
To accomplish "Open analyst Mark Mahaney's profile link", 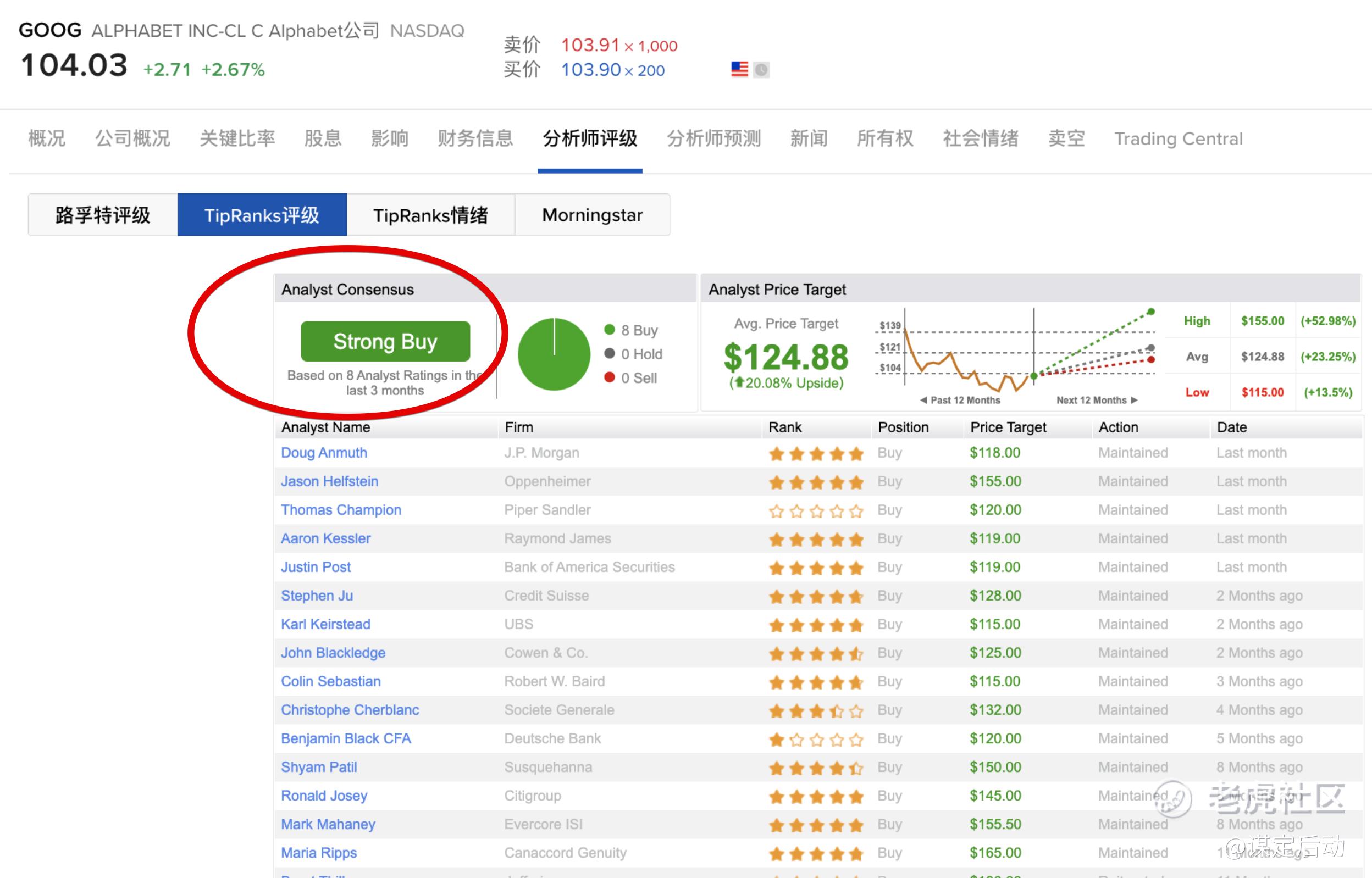I will 328,824.
